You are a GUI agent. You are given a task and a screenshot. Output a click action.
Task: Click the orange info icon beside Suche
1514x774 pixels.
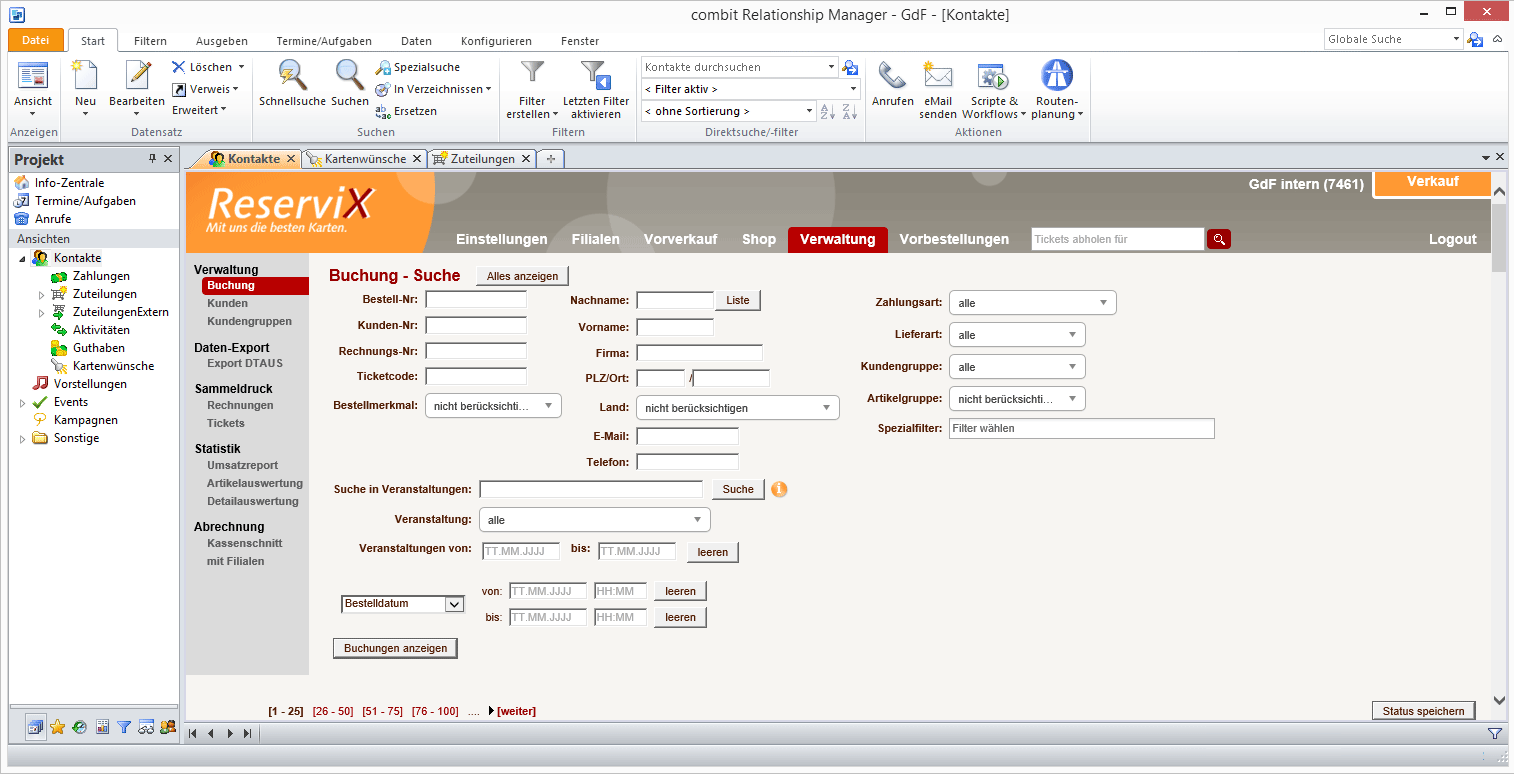(780, 489)
